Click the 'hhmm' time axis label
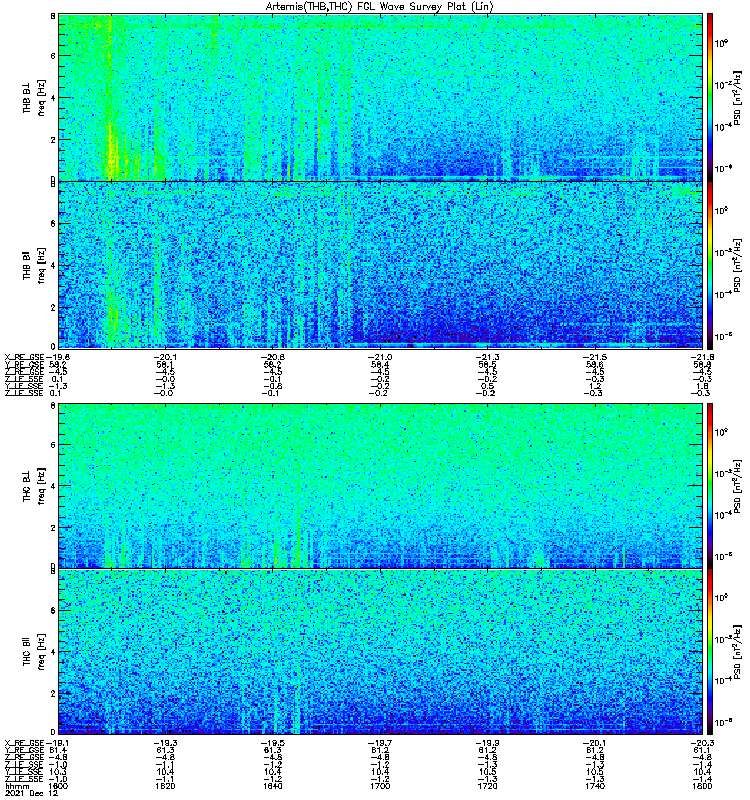Screen dimensions: 750x800 point(17,786)
